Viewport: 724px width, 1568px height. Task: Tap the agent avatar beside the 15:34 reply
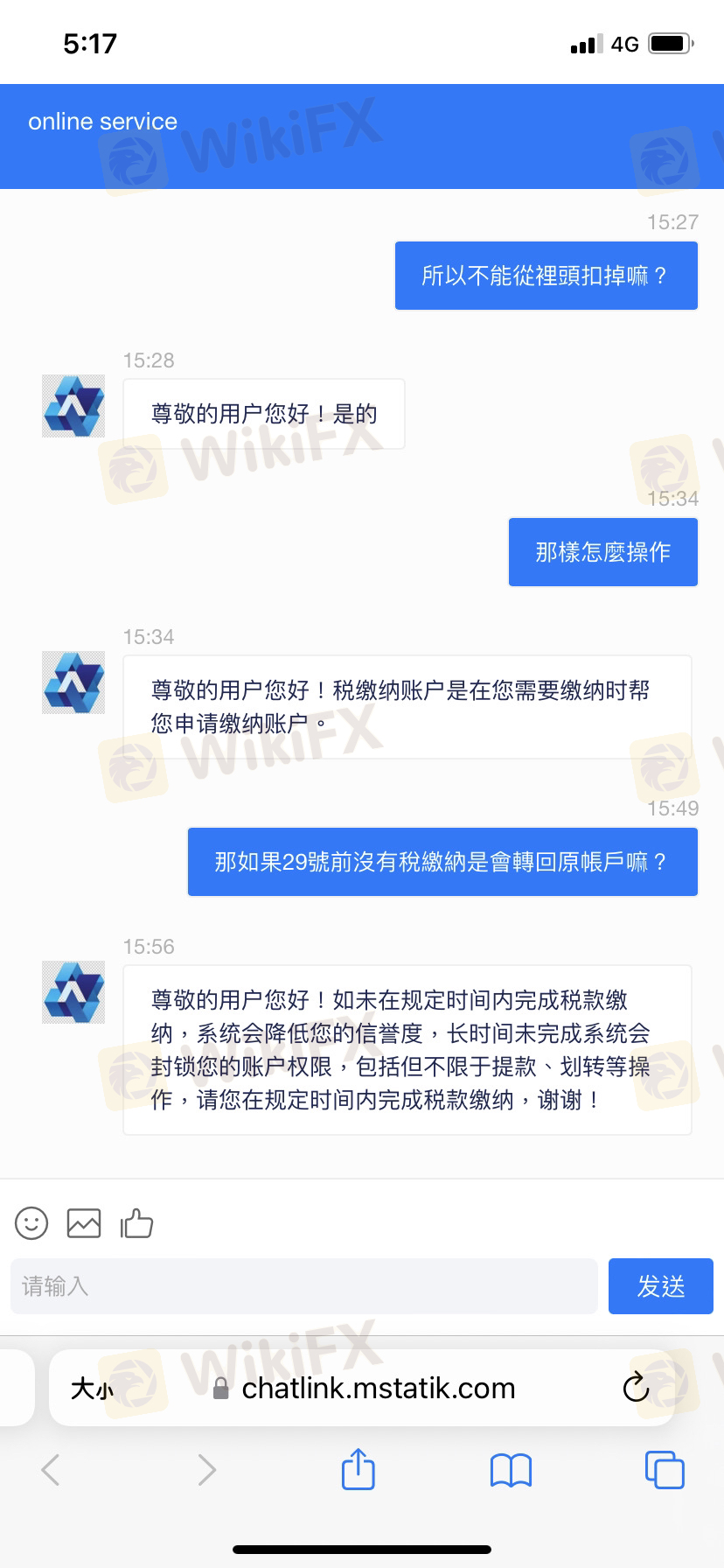(x=73, y=682)
